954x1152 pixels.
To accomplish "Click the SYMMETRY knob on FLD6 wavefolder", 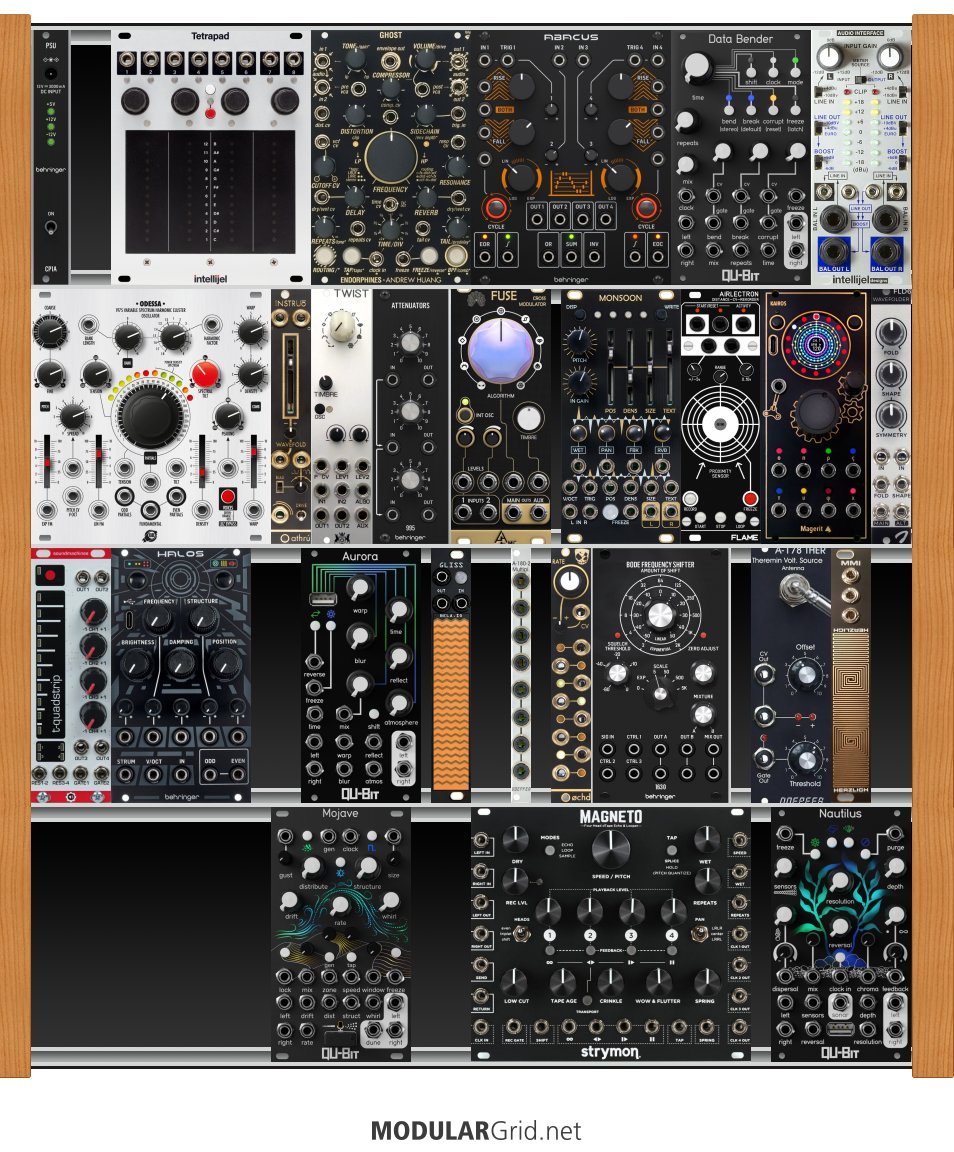I will 891,414.
